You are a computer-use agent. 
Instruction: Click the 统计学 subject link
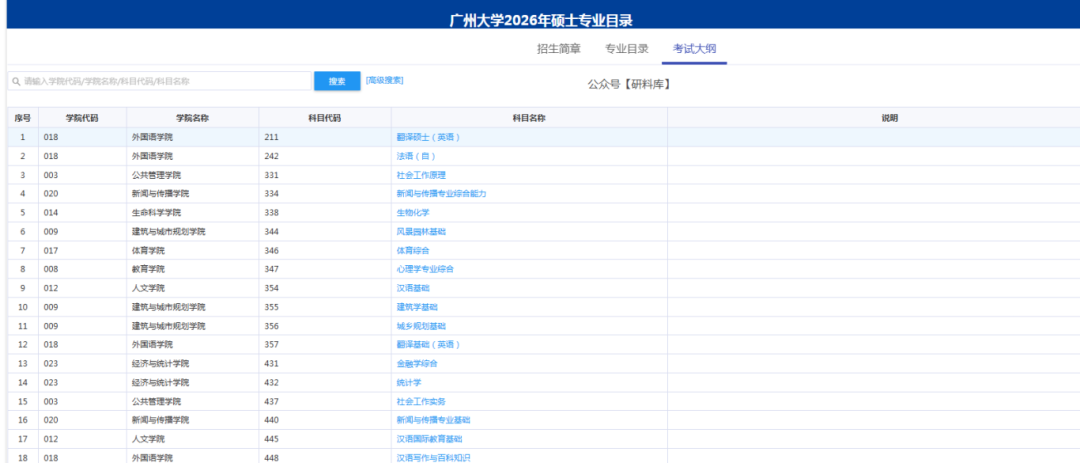[409, 383]
